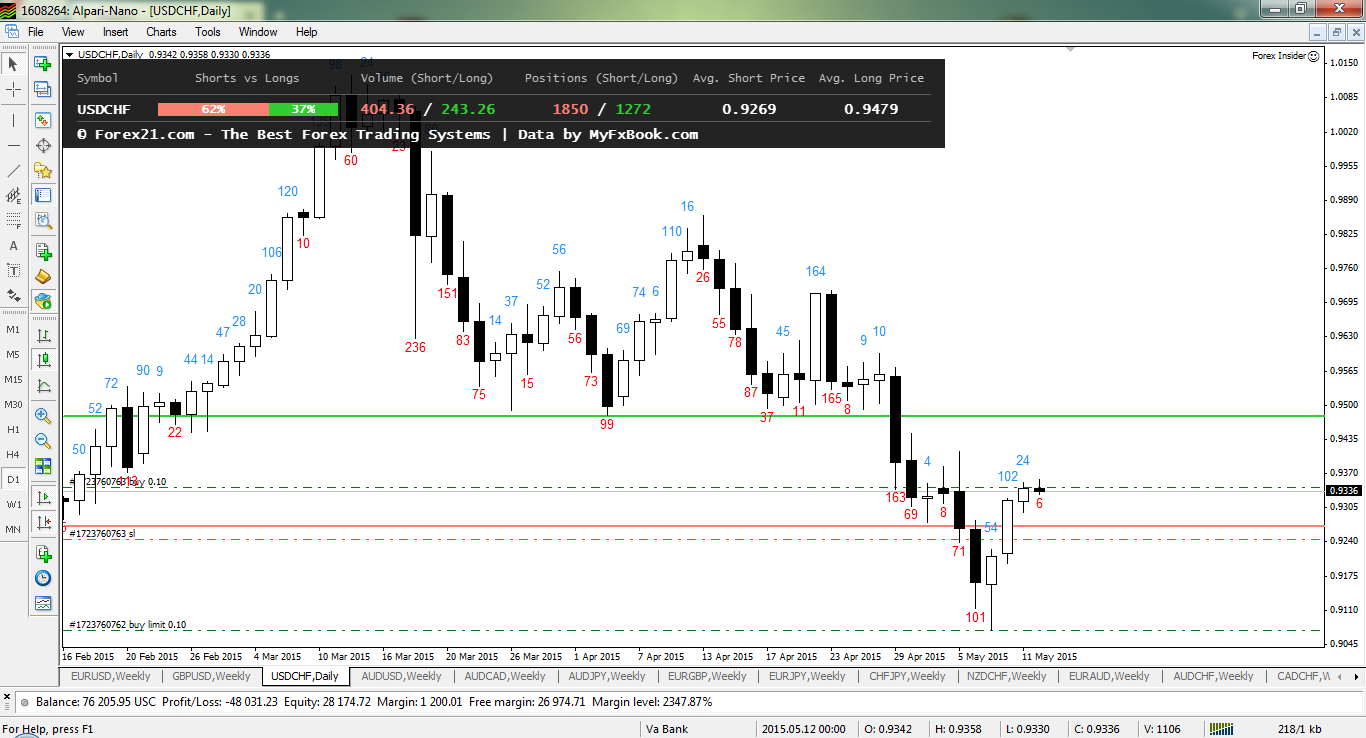The height and width of the screenshot is (738, 1366).
Task: Switch to EURUSD,Weekly chart tab
Action: pyautogui.click(x=111, y=676)
